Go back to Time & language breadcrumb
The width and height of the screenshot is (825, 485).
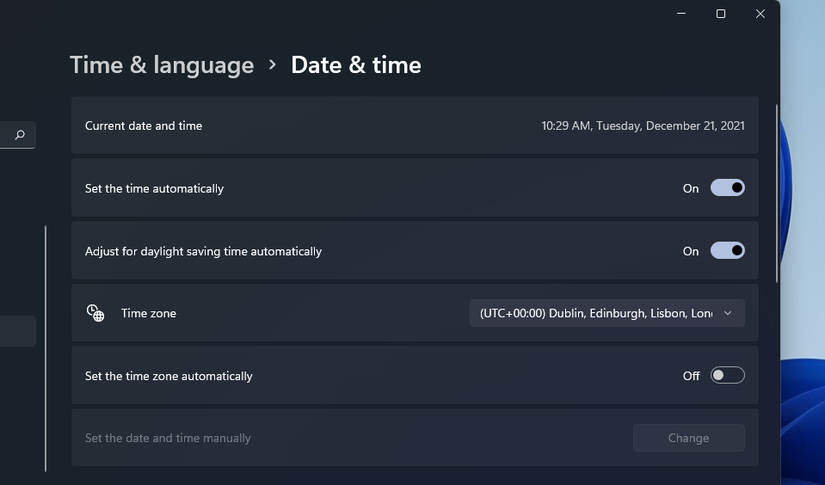coord(162,66)
